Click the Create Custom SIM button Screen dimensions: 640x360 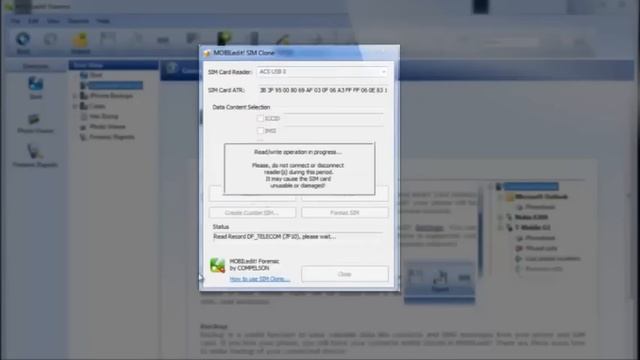252,213
